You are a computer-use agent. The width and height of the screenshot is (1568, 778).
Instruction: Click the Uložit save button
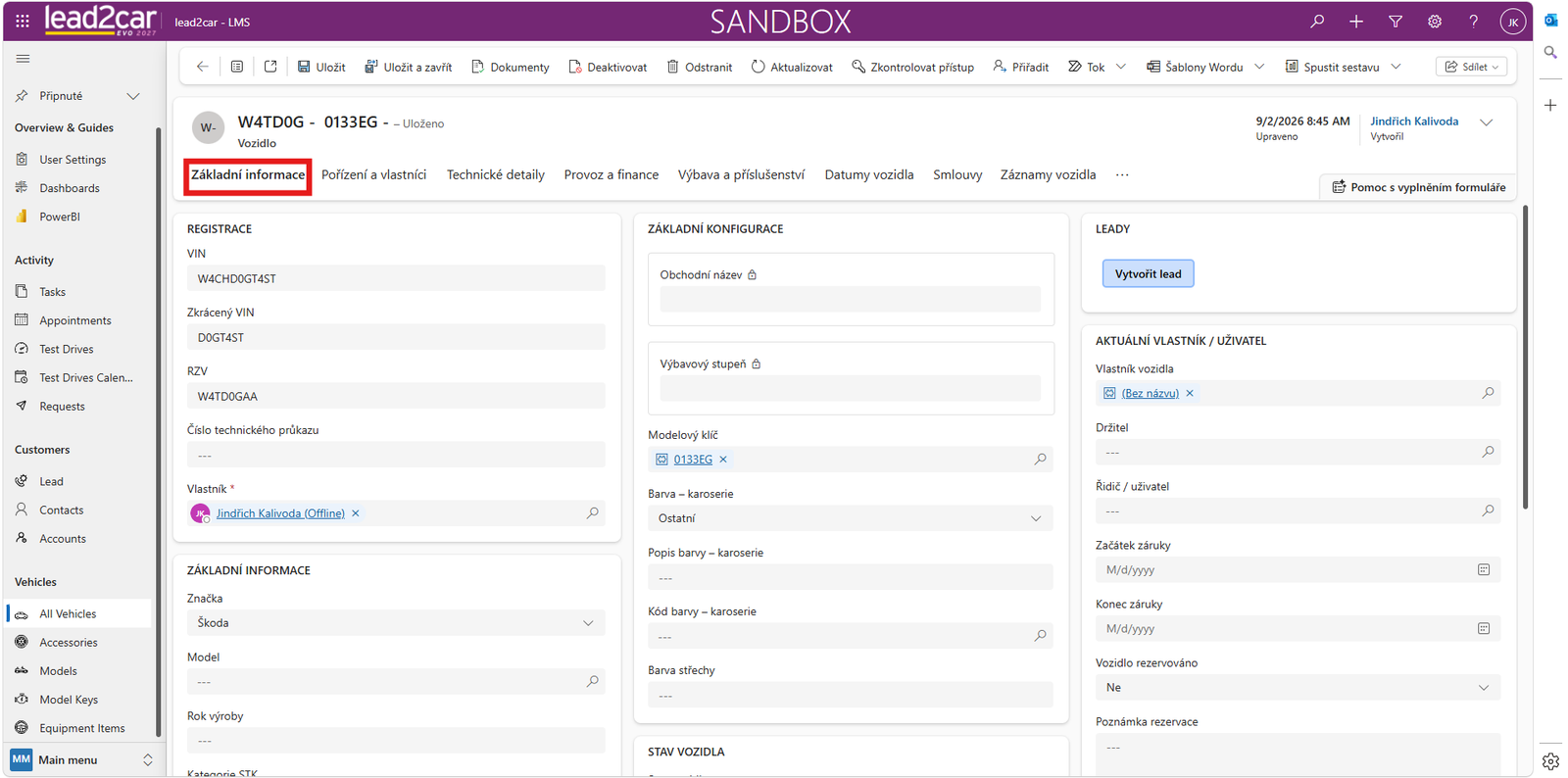tap(321, 67)
